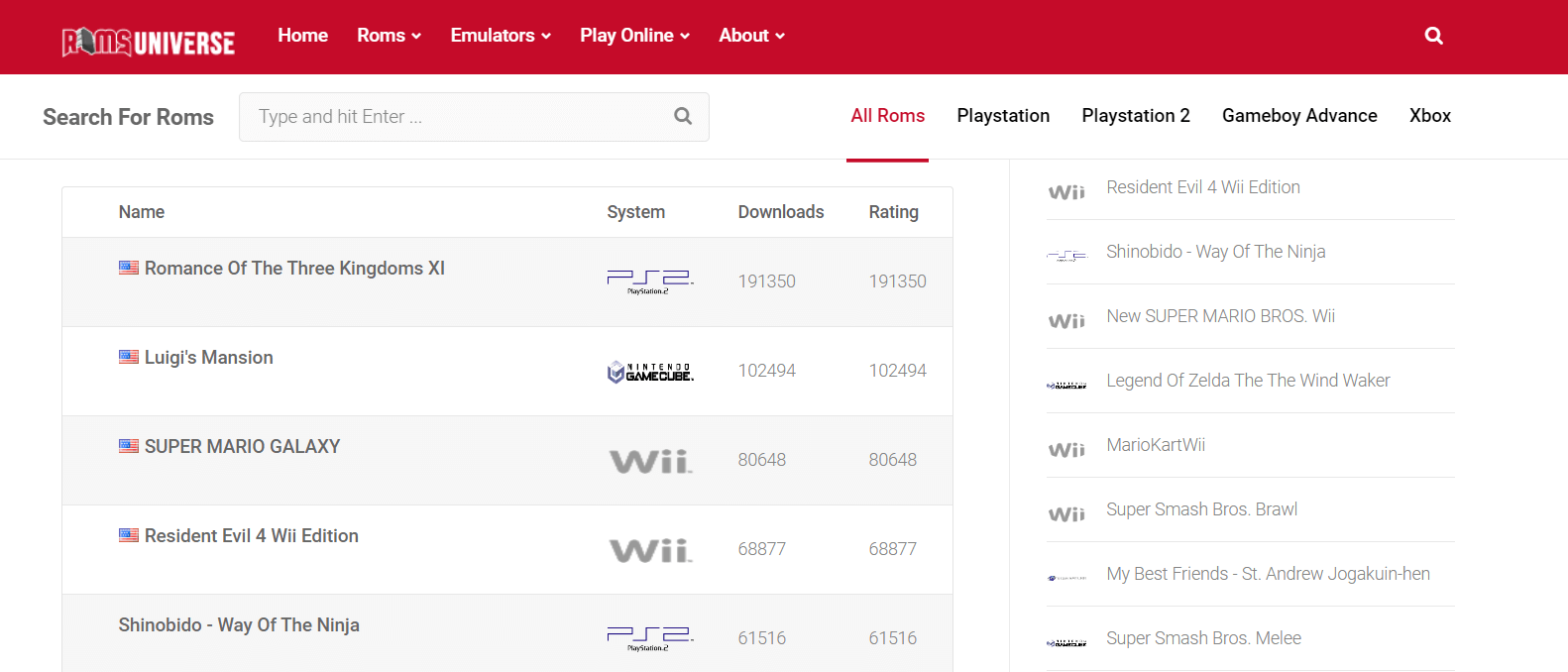Select the Gameboy Advance tab
This screenshot has height=672, width=1568.
(1299, 116)
